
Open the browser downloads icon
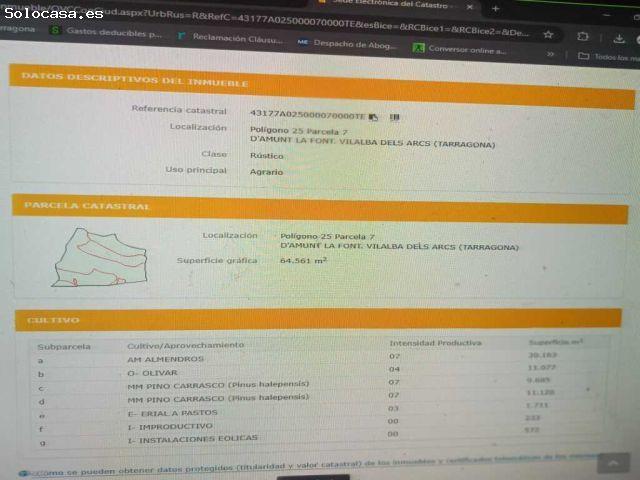tap(619, 37)
